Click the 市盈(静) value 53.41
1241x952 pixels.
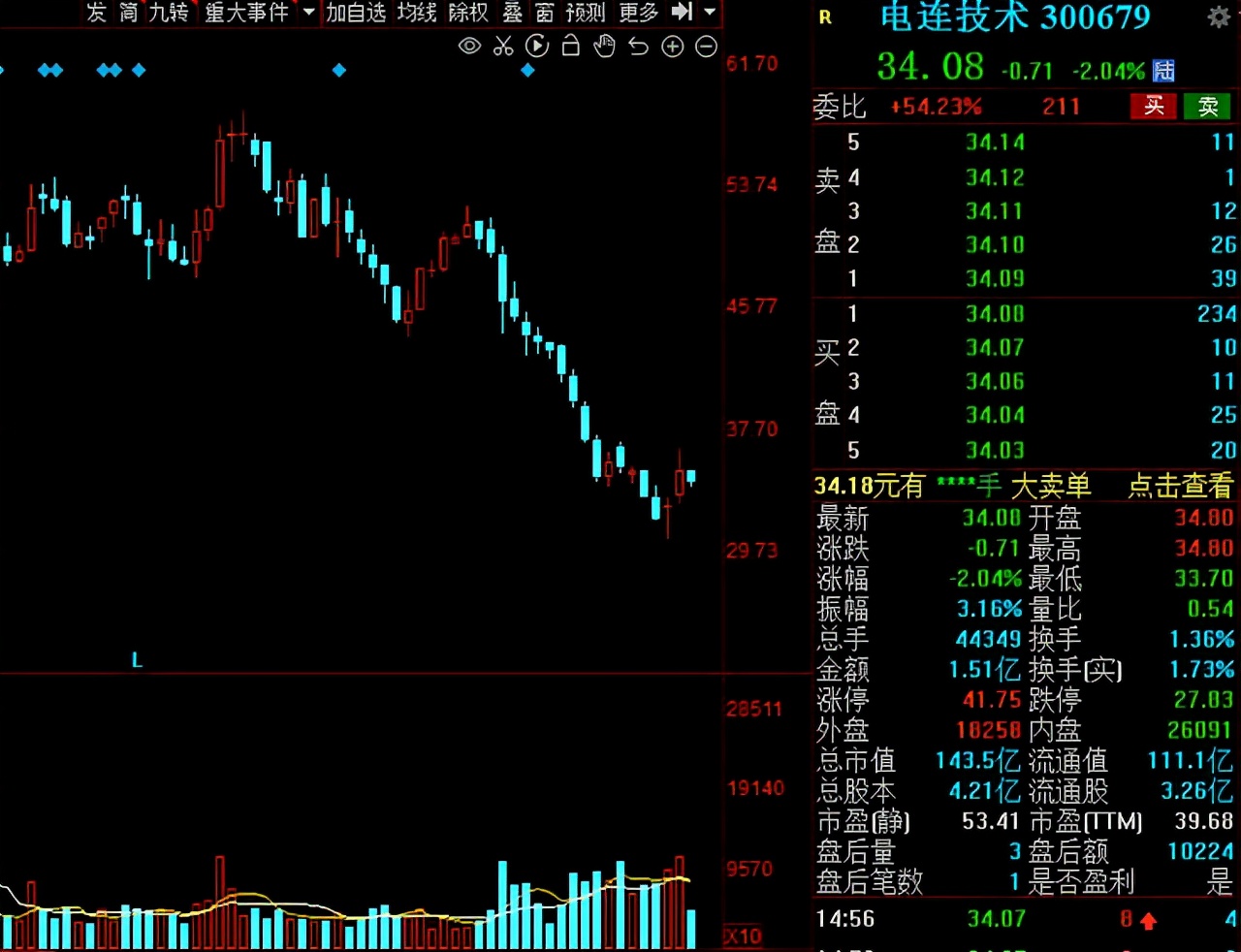click(x=991, y=821)
